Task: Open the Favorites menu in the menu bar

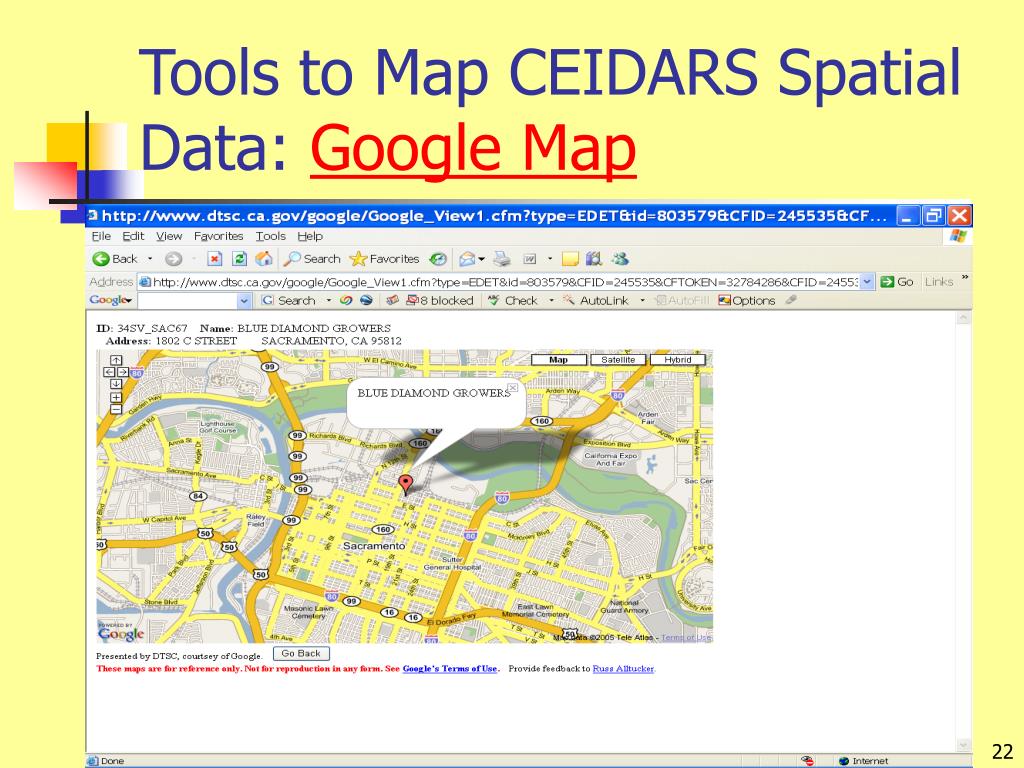Action: click(219, 236)
